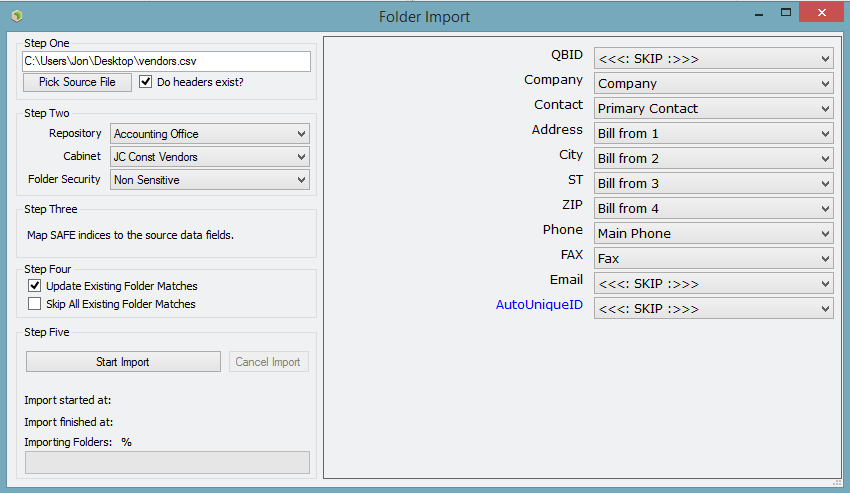Click the Pick Source File button
The height and width of the screenshot is (493, 850).
(77, 82)
